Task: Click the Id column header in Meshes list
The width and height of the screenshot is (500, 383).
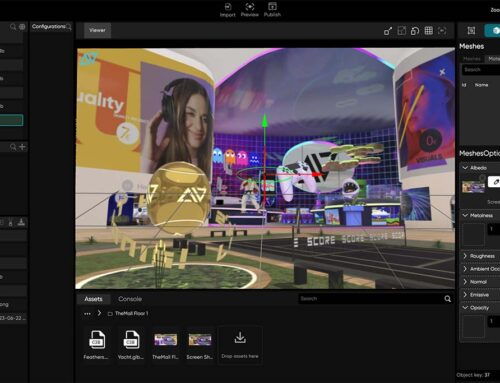Action: tap(464, 85)
